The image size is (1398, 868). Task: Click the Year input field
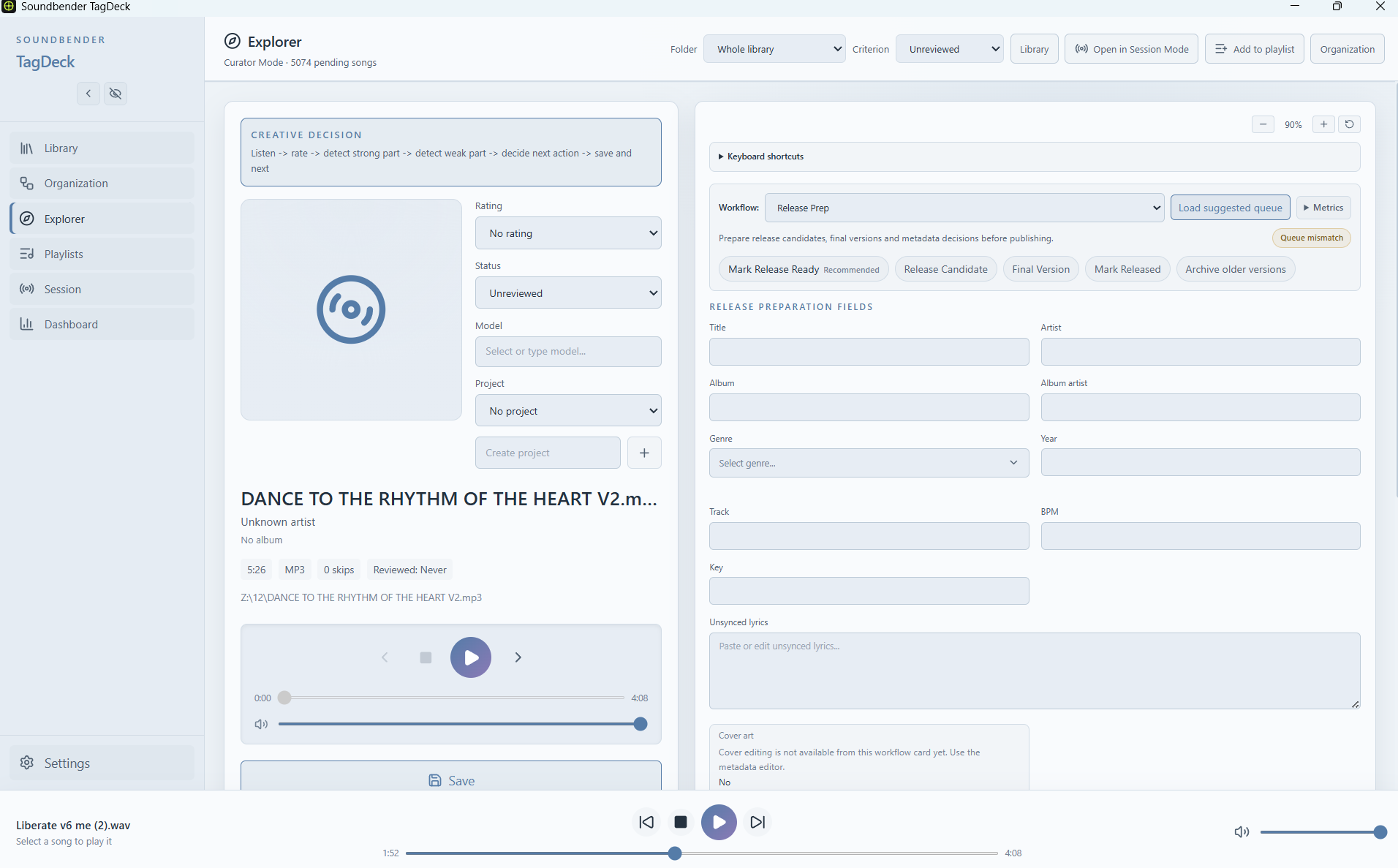coord(1200,463)
